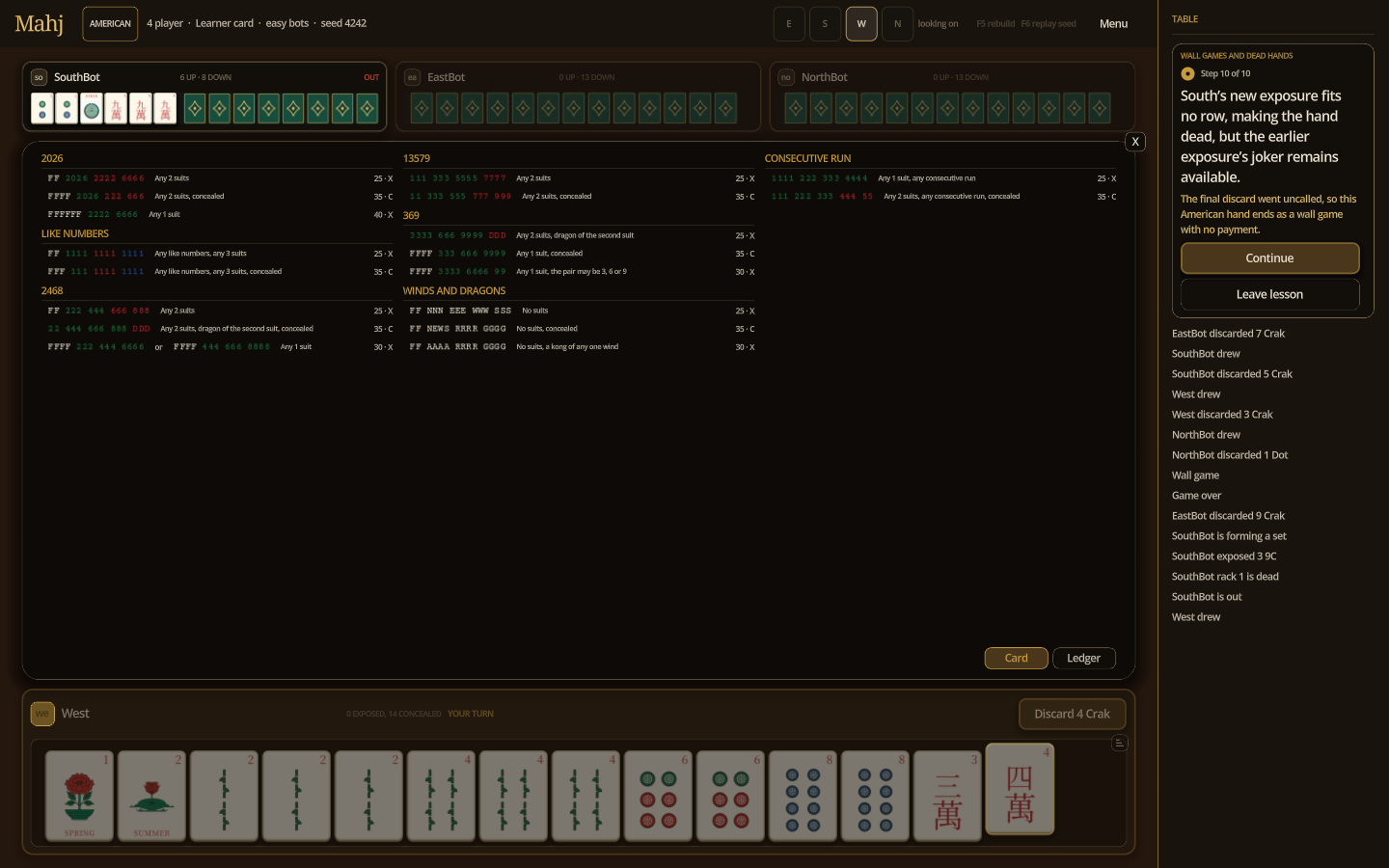Click the 2026 section heading on card
Screen dimensions: 1389x868
click(x=52, y=158)
